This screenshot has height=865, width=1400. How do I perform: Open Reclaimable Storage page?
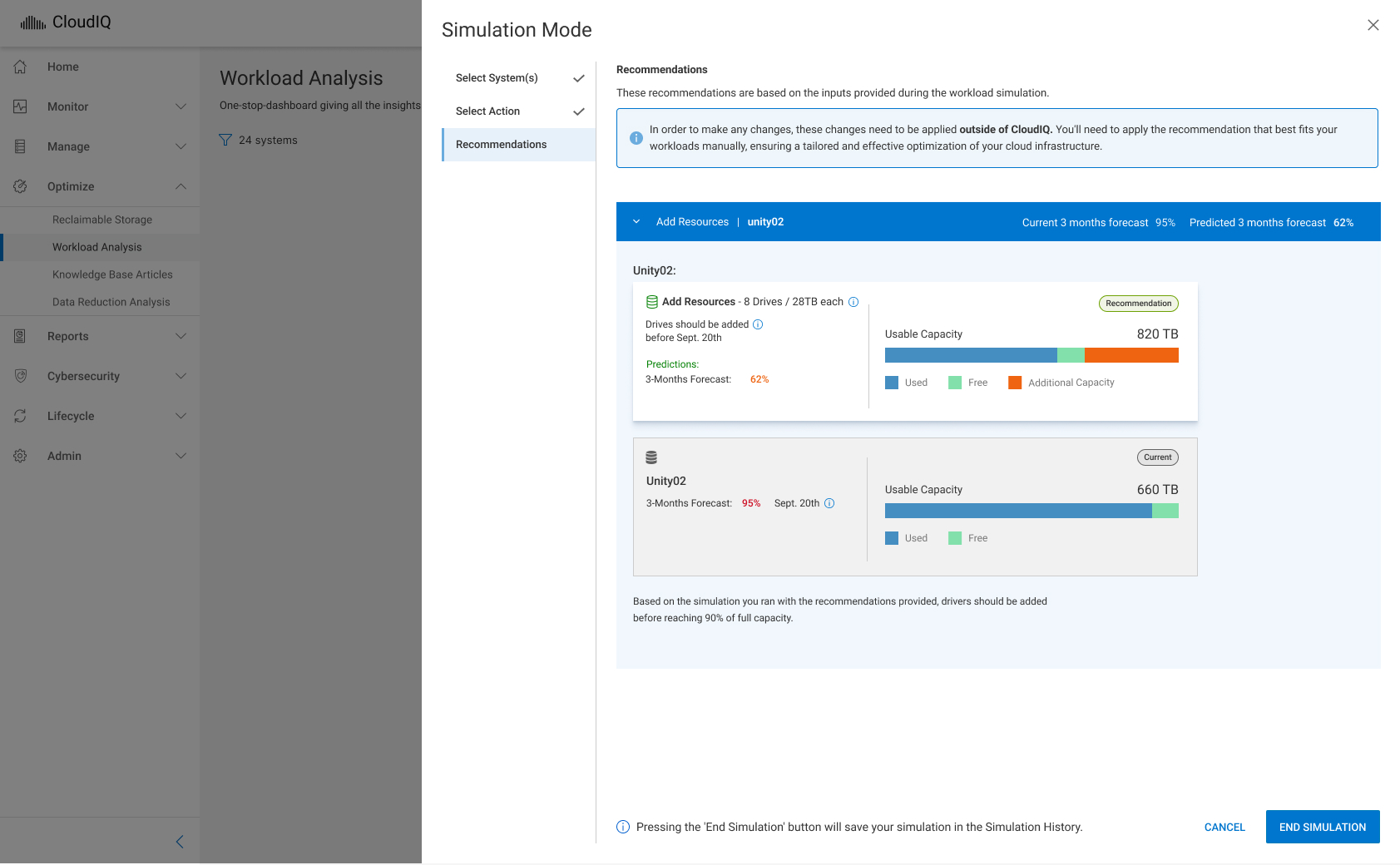coord(102,220)
